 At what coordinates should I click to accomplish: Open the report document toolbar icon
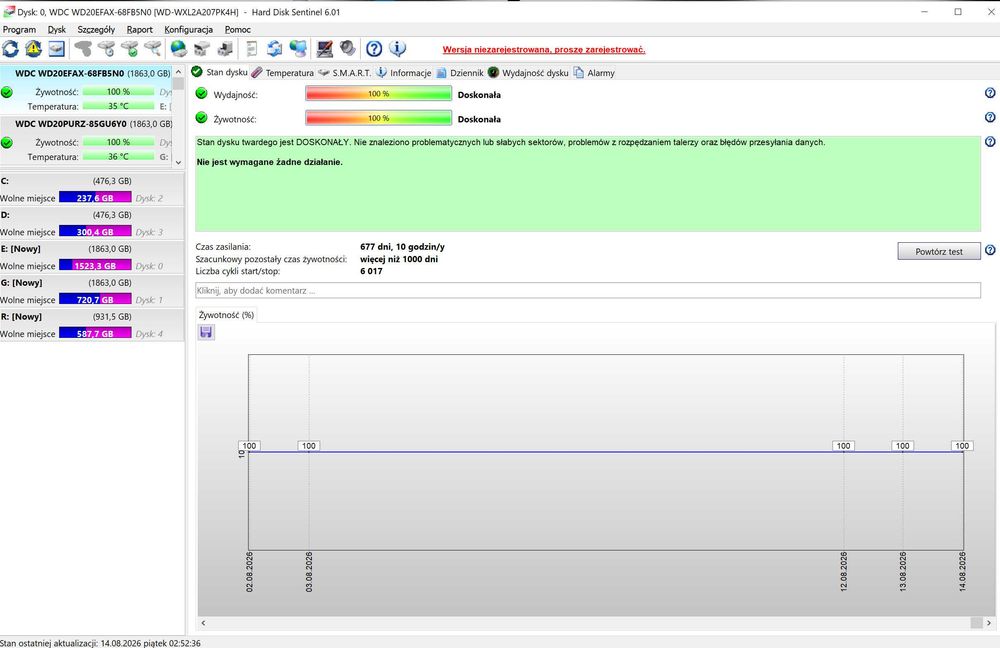coord(252,48)
